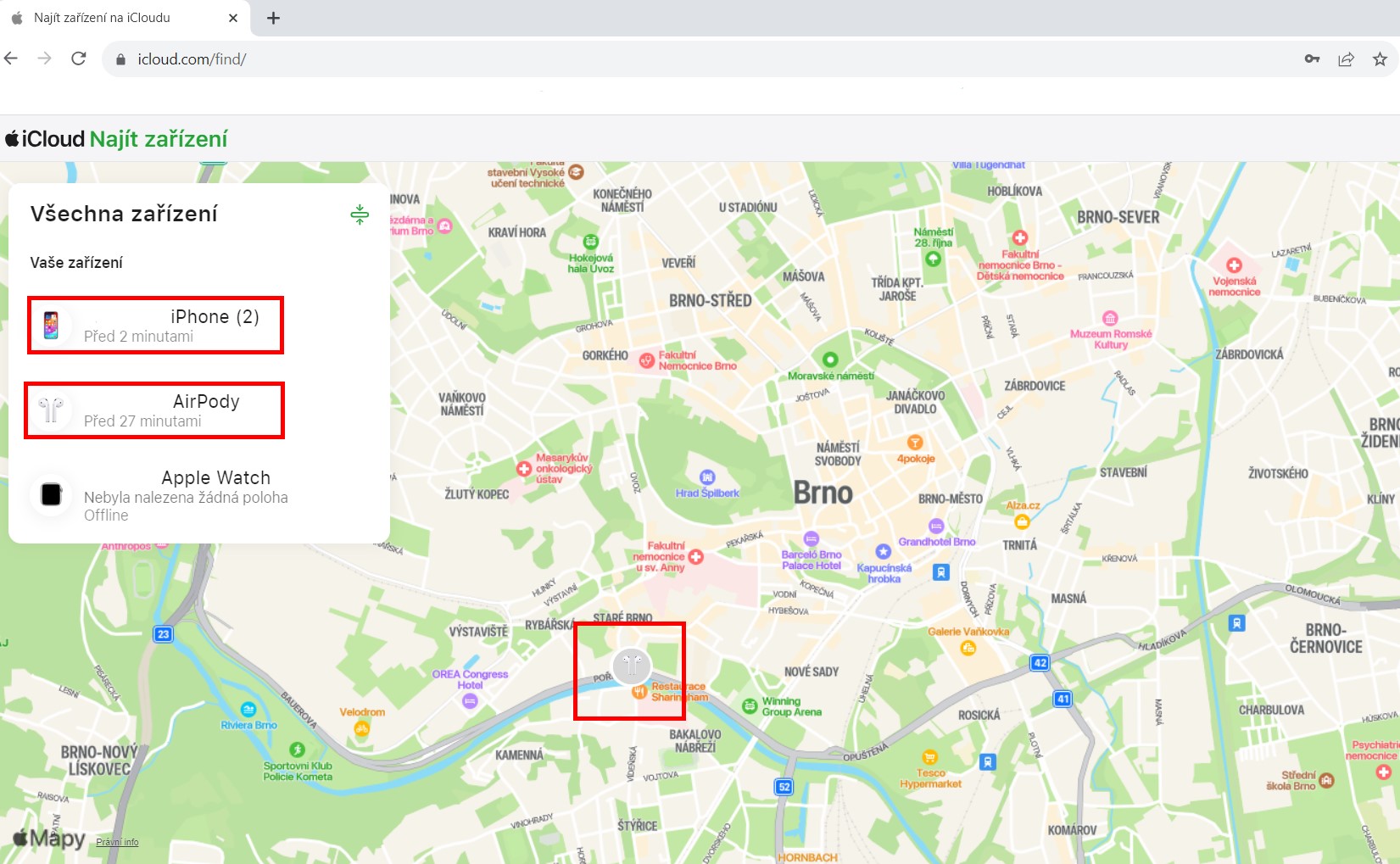Click Náměstí 28. října park pin
Screen dimensions: 1400x864
click(x=934, y=259)
